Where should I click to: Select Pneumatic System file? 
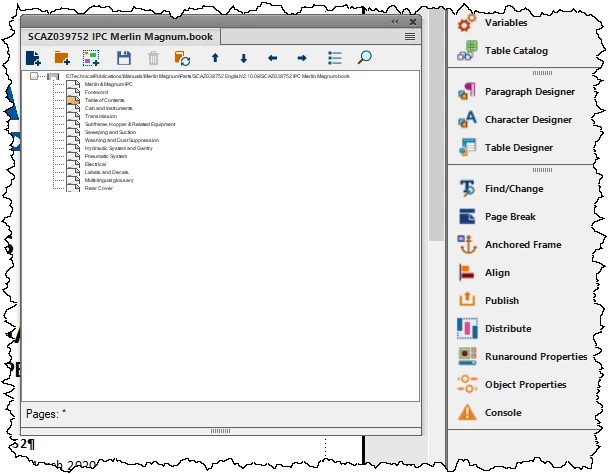click(x=106, y=156)
